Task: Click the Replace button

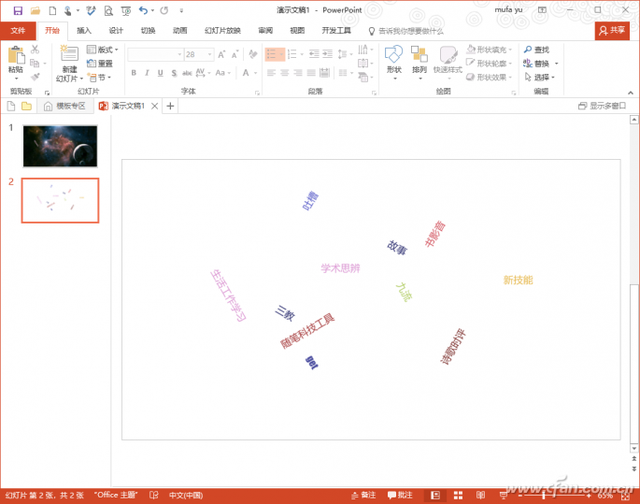Action: click(540, 63)
